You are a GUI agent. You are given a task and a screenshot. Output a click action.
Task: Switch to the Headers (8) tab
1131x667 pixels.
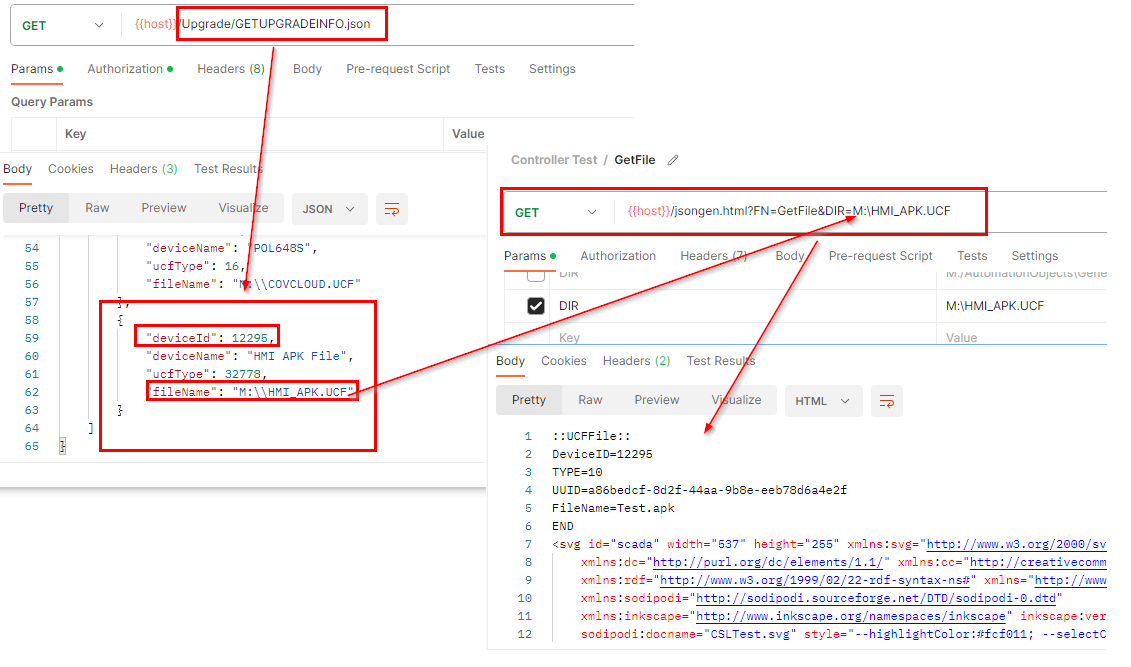pos(230,69)
